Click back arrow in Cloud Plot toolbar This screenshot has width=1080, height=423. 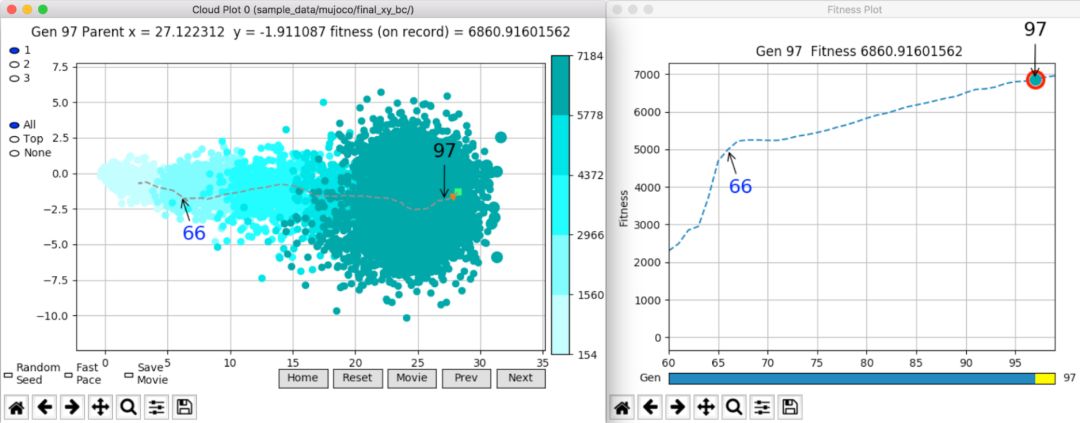point(45,407)
